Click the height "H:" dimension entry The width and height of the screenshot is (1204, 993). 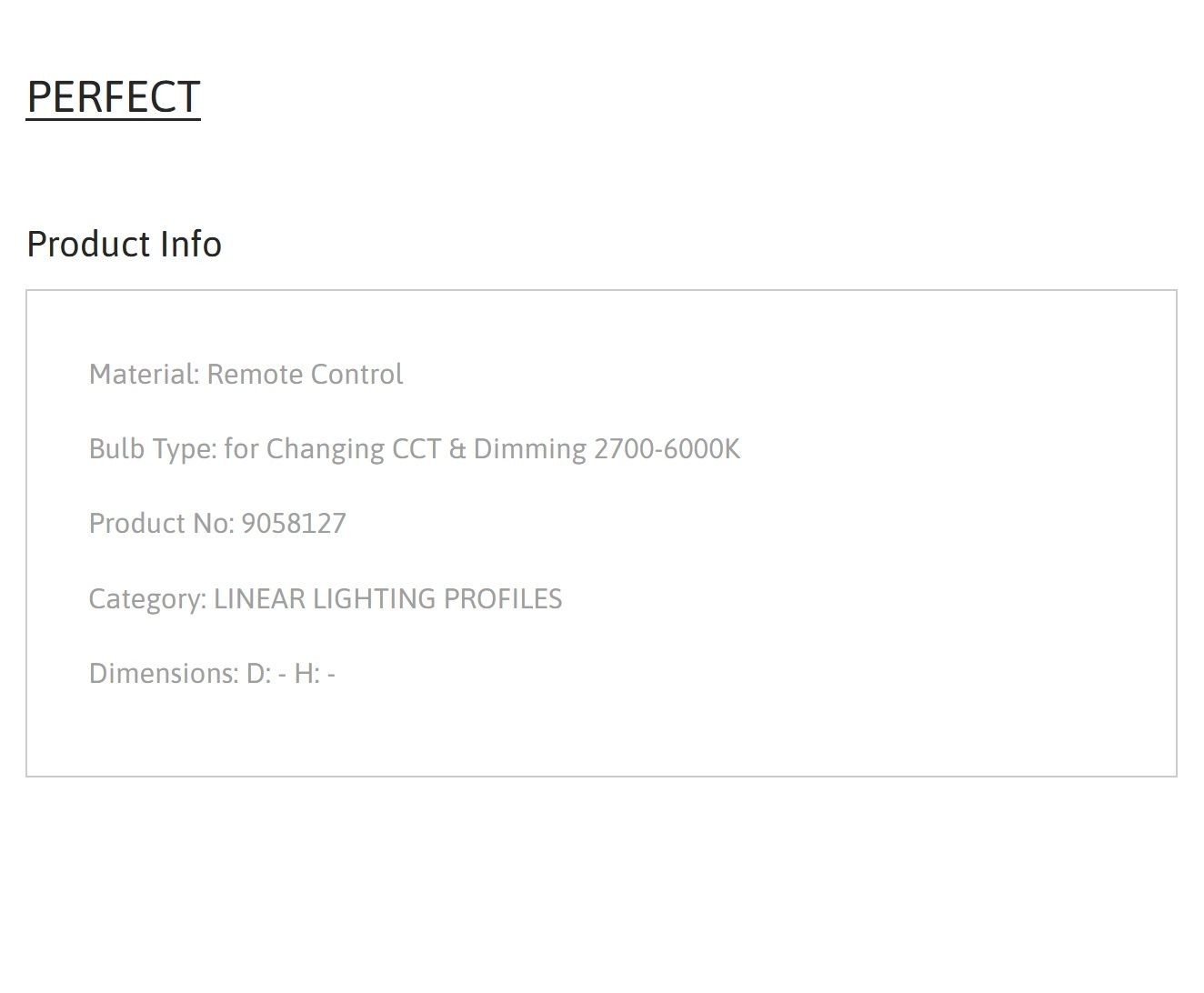pos(315,673)
